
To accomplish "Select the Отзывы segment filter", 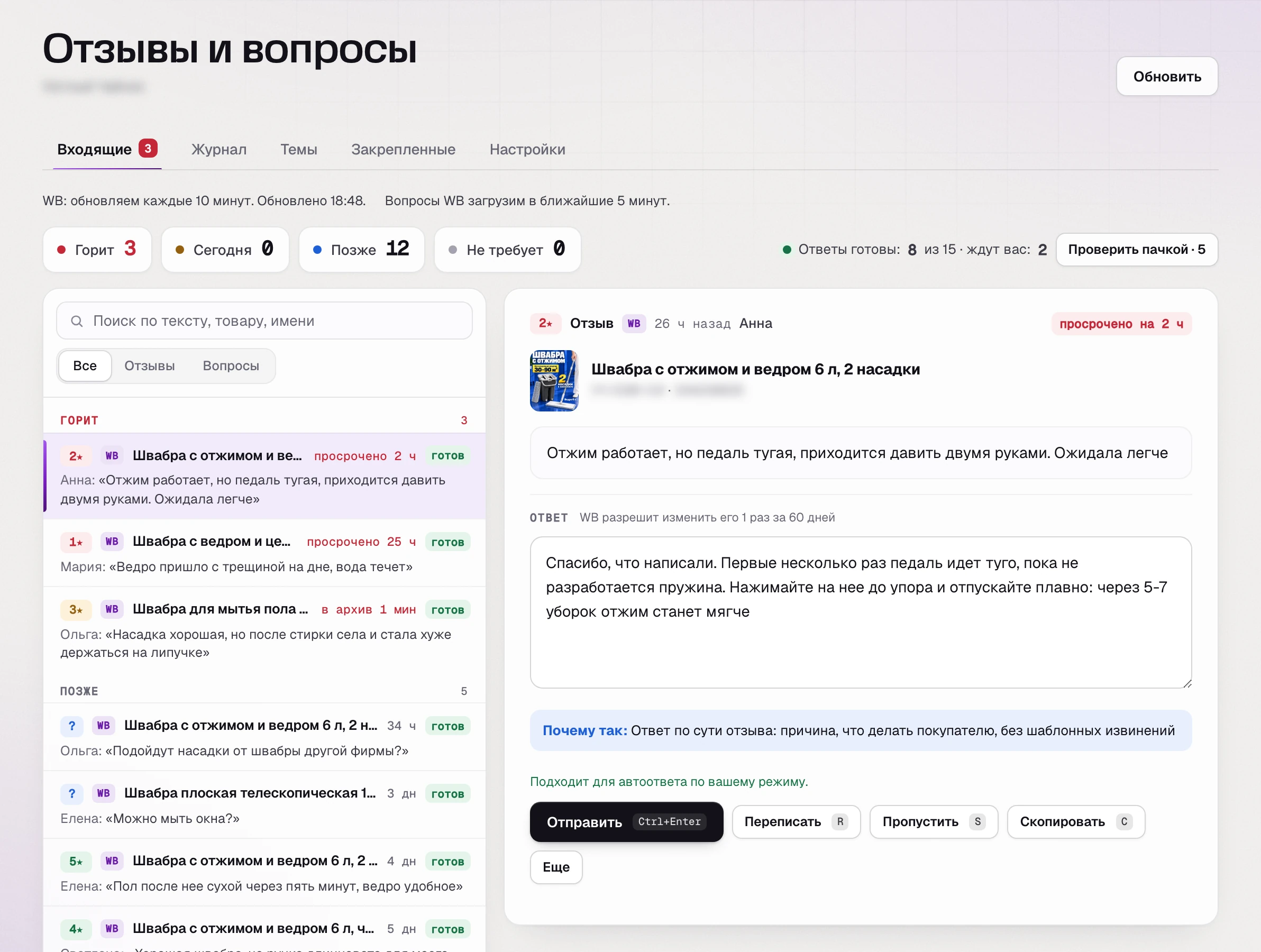I will [x=149, y=365].
